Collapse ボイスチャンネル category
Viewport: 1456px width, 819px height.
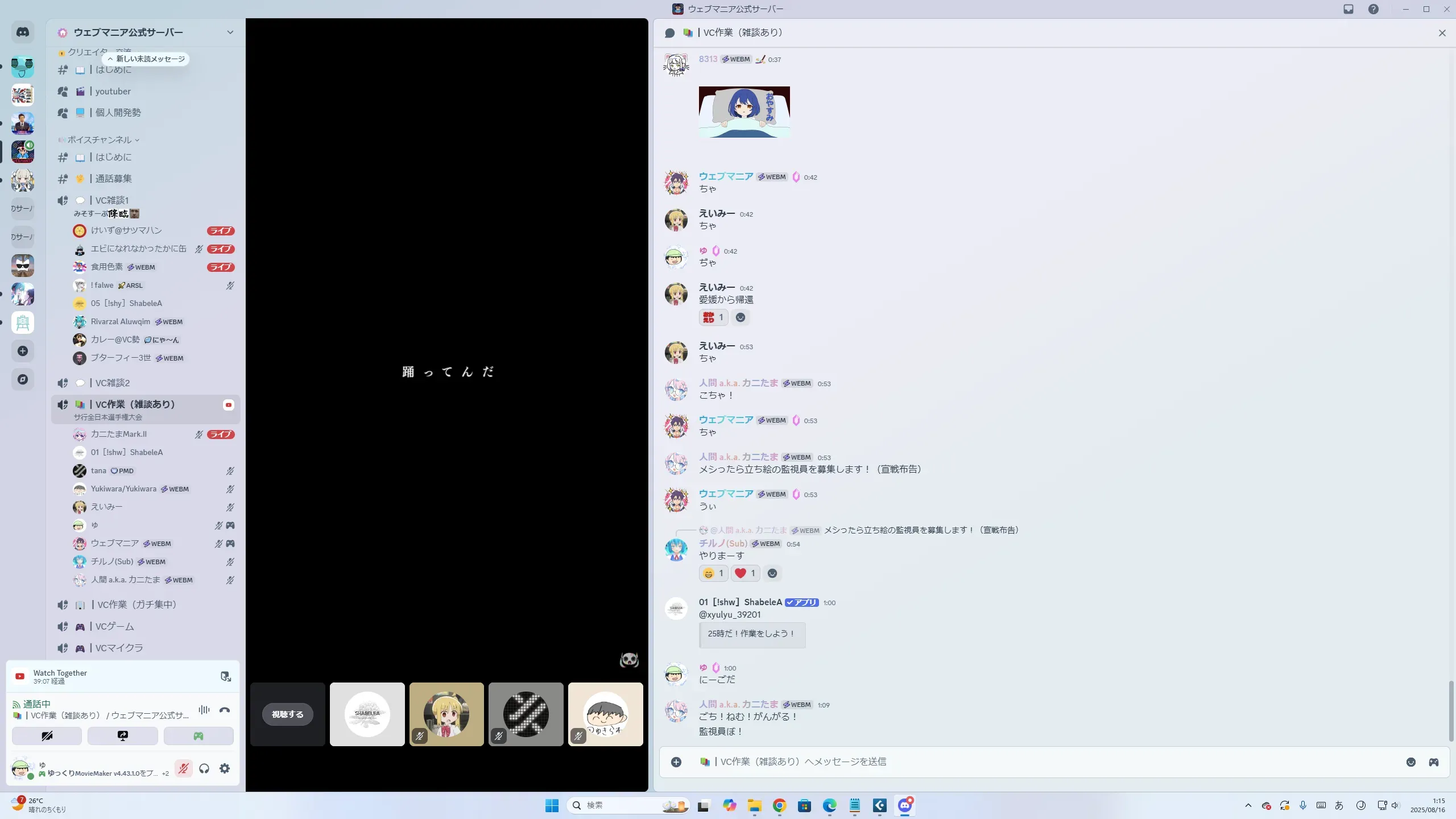tap(100, 140)
